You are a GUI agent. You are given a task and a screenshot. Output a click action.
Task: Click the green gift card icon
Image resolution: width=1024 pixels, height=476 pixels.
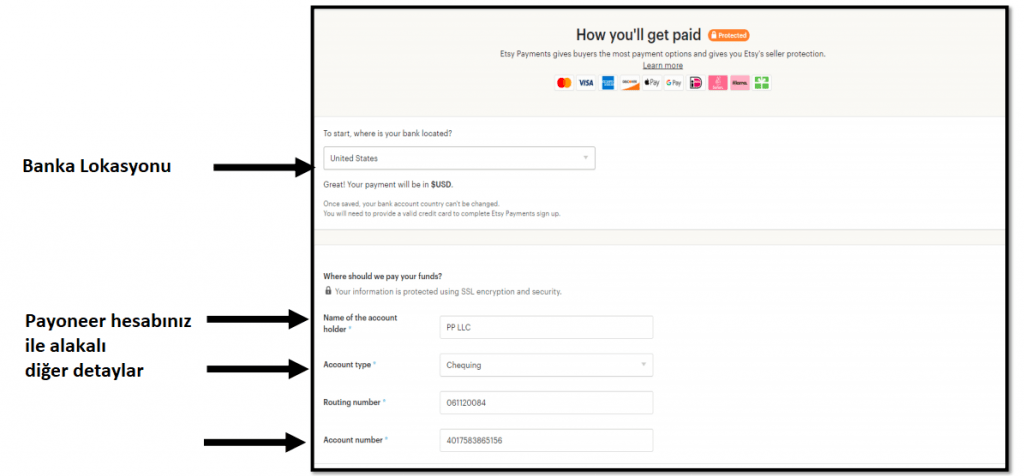point(761,83)
